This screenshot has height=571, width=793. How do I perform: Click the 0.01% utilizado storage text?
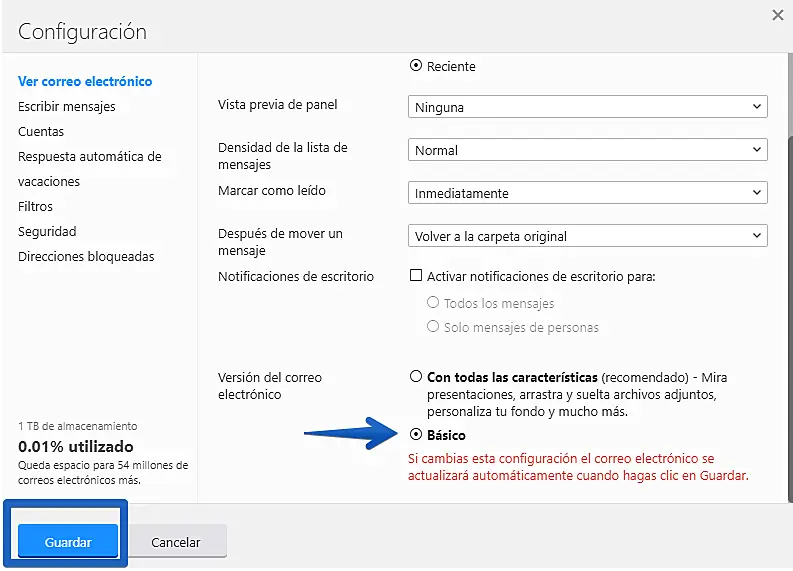pyautogui.click(x=76, y=447)
